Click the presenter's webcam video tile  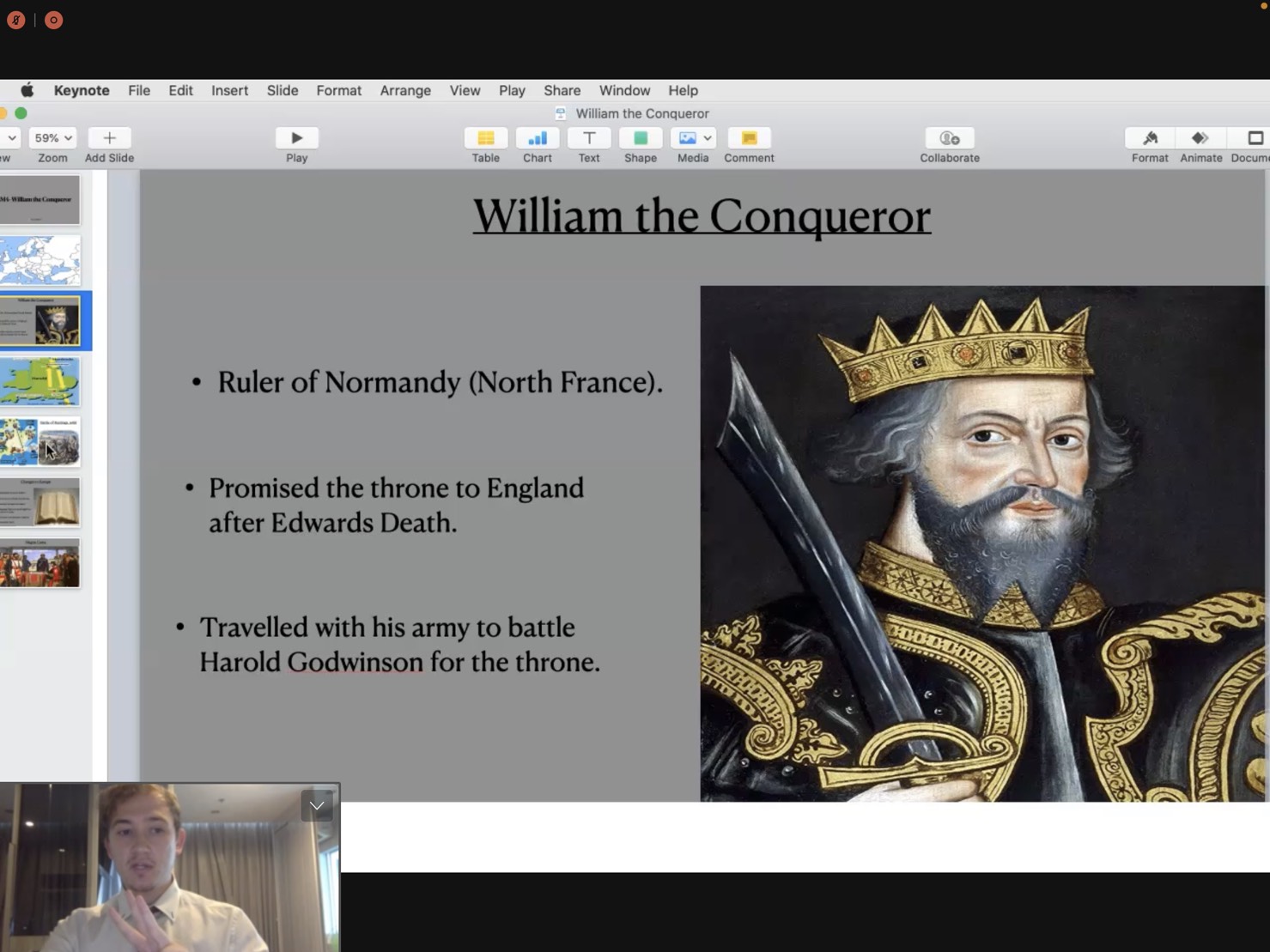(170, 867)
